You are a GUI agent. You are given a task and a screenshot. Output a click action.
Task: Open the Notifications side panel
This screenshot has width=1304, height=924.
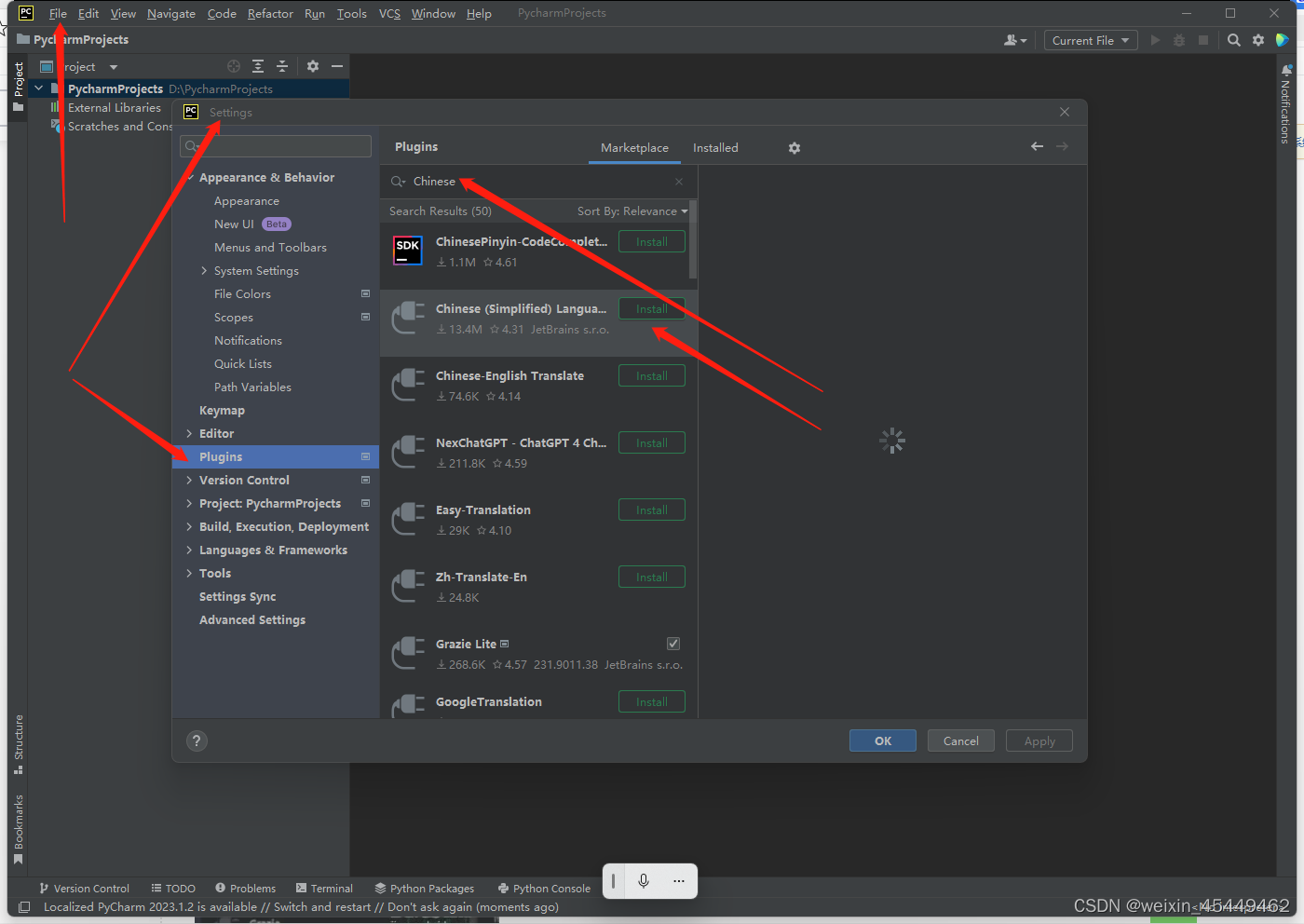pyautogui.click(x=1285, y=102)
